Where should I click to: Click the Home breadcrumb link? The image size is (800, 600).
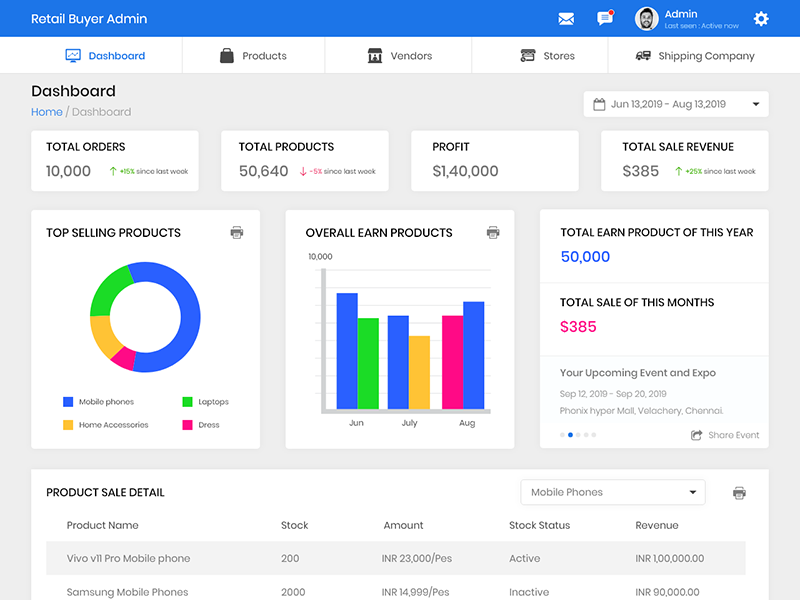coord(46,112)
